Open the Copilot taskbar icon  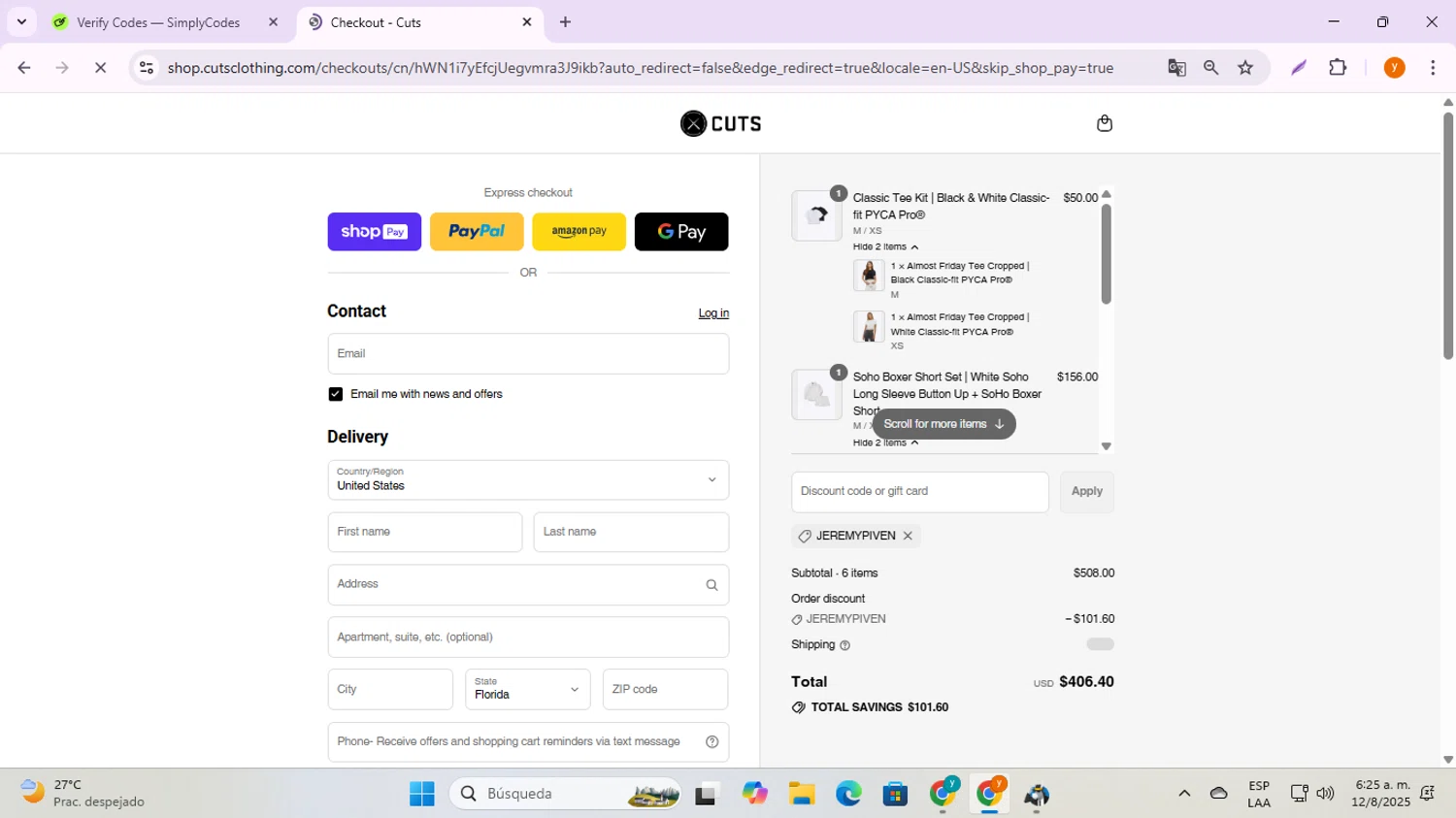pyautogui.click(x=754, y=795)
